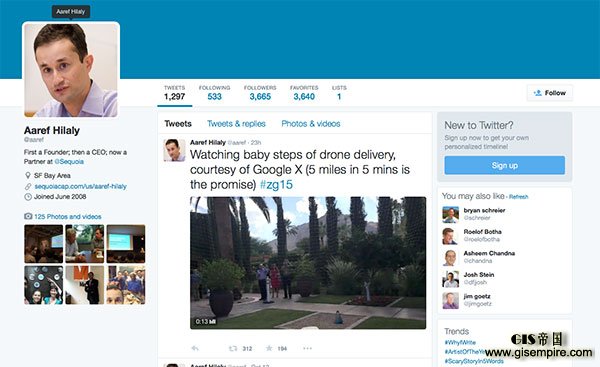Open photo thumbnail of two men talking
The height and width of the screenshot is (367, 600).
click(x=85, y=244)
